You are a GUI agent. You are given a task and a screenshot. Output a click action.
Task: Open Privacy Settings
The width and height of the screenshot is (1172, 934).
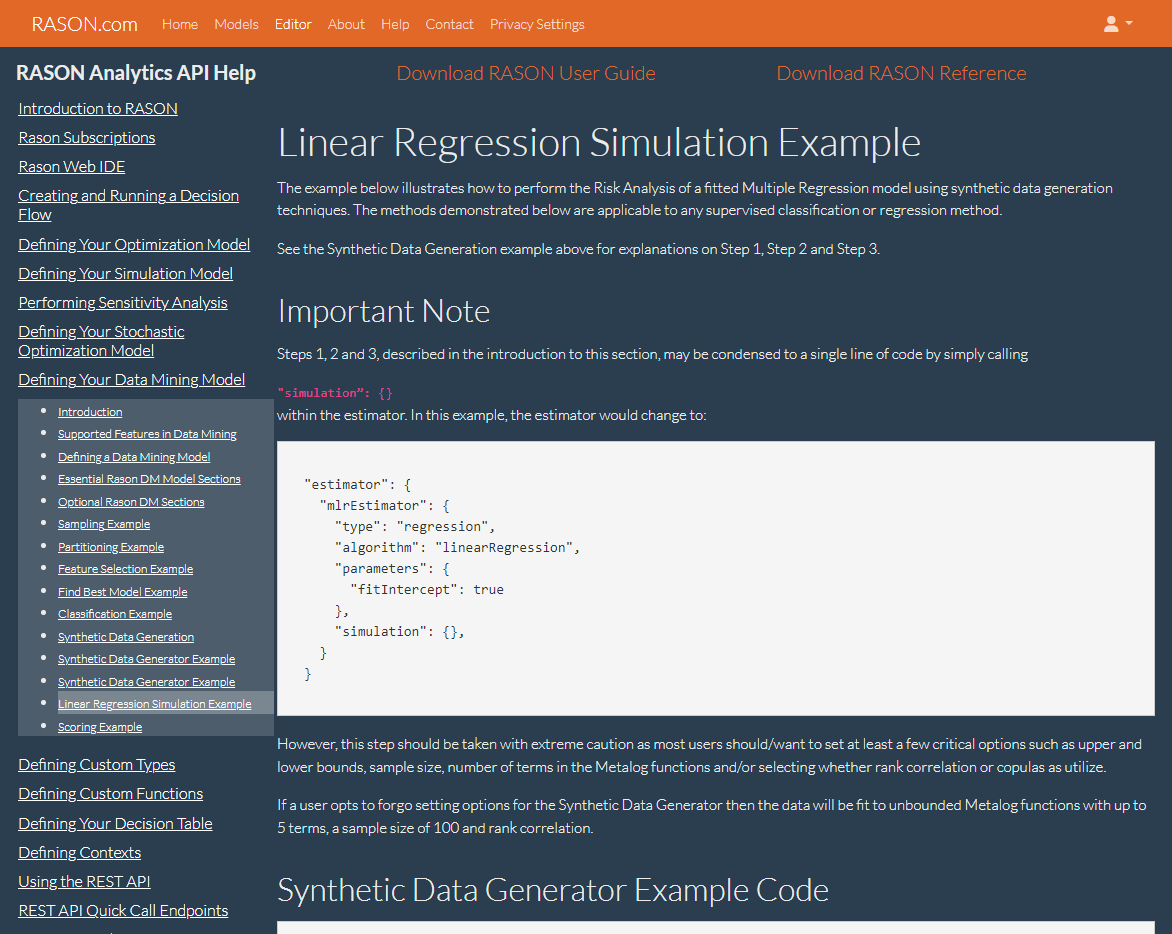pos(537,24)
